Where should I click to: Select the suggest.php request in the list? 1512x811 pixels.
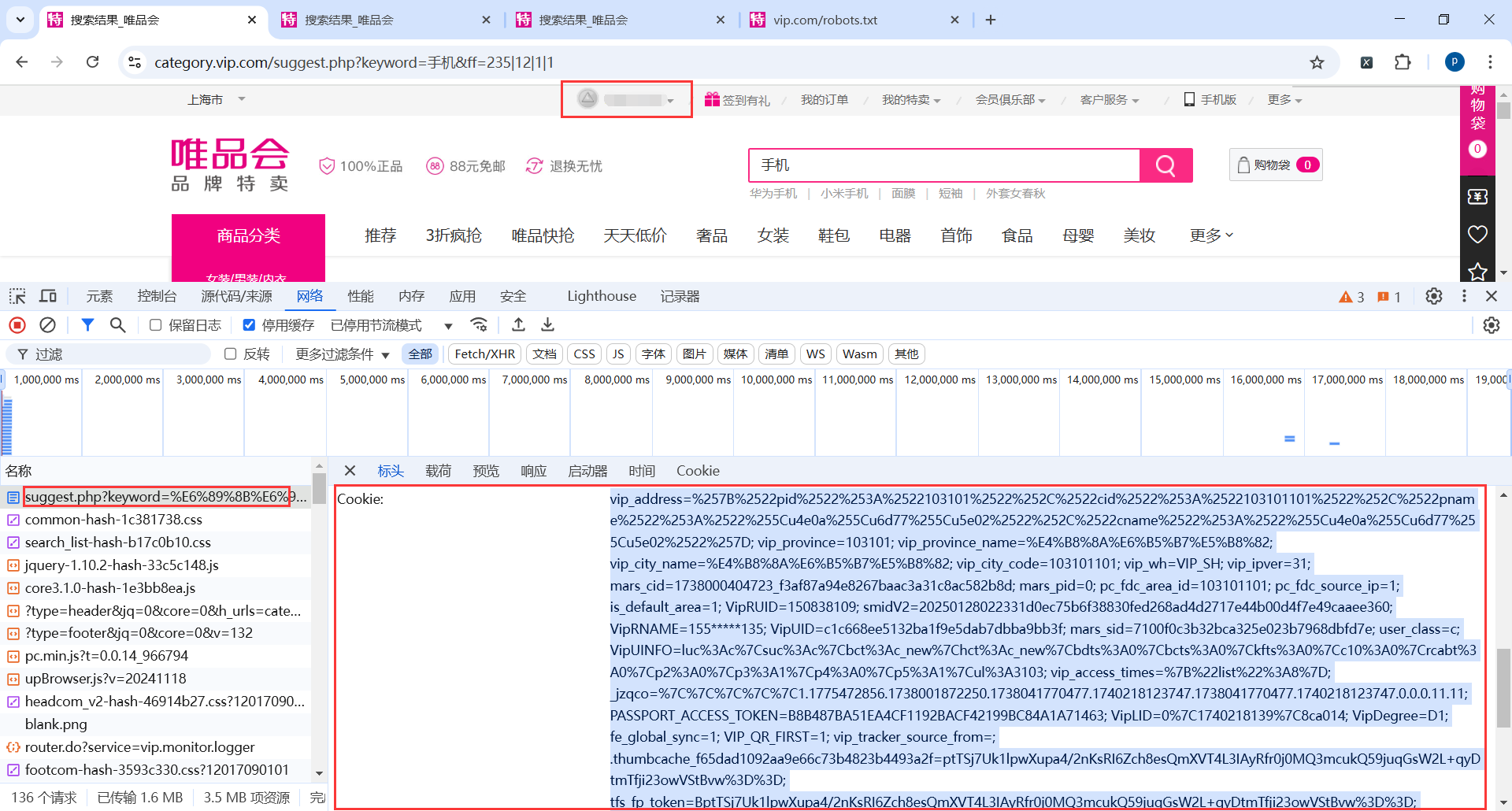click(157, 497)
